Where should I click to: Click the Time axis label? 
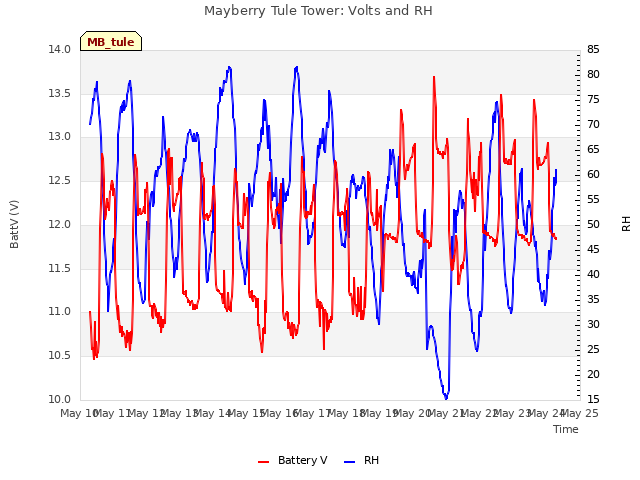coord(566,429)
